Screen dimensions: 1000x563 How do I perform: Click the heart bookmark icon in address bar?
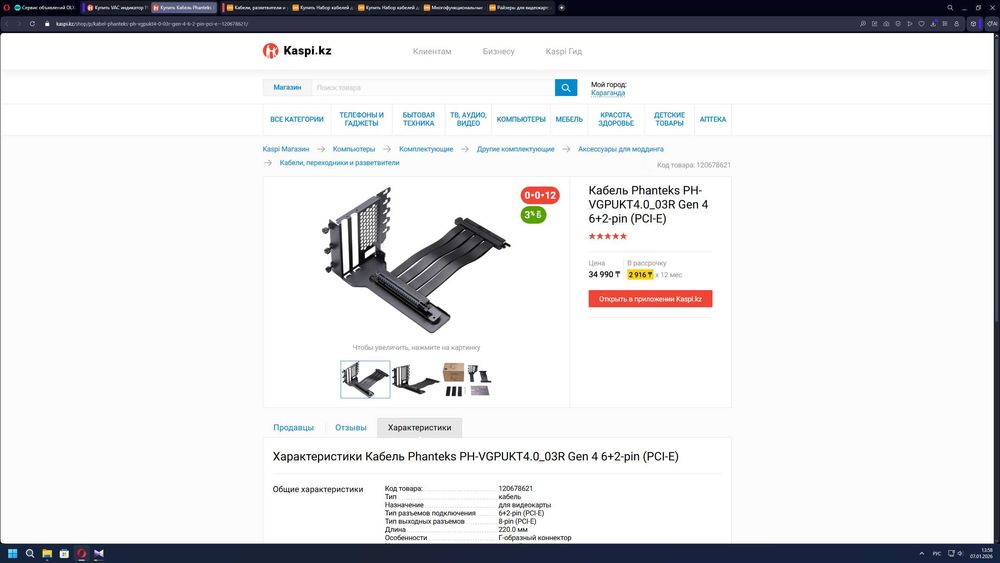pyautogui.click(x=921, y=24)
